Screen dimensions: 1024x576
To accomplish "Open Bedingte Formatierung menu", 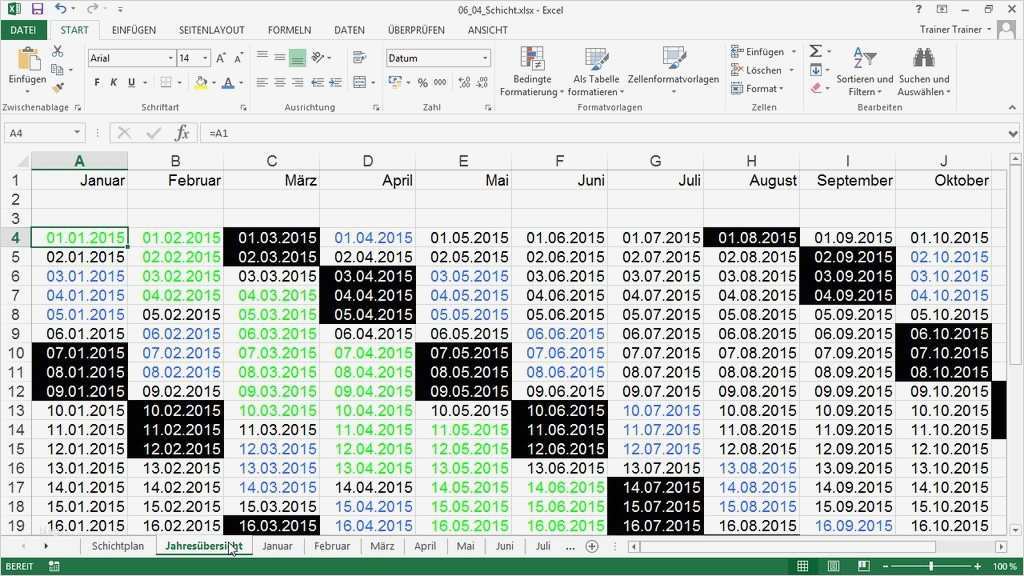I will coord(532,72).
